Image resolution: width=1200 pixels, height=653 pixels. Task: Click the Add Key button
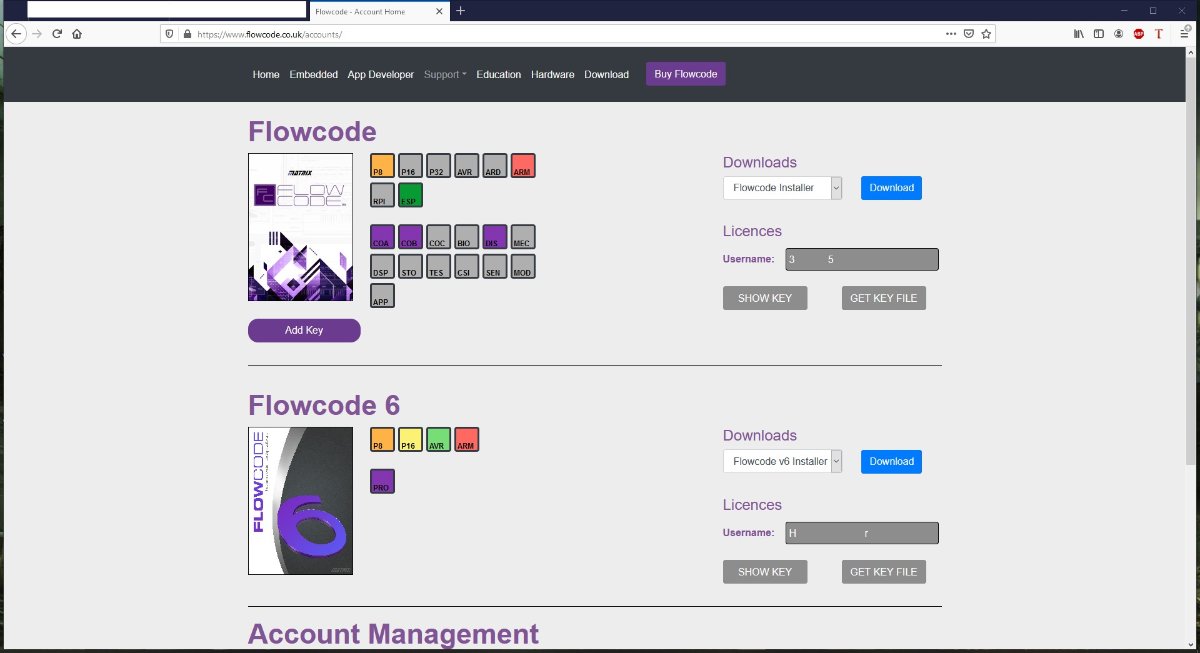pyautogui.click(x=304, y=330)
